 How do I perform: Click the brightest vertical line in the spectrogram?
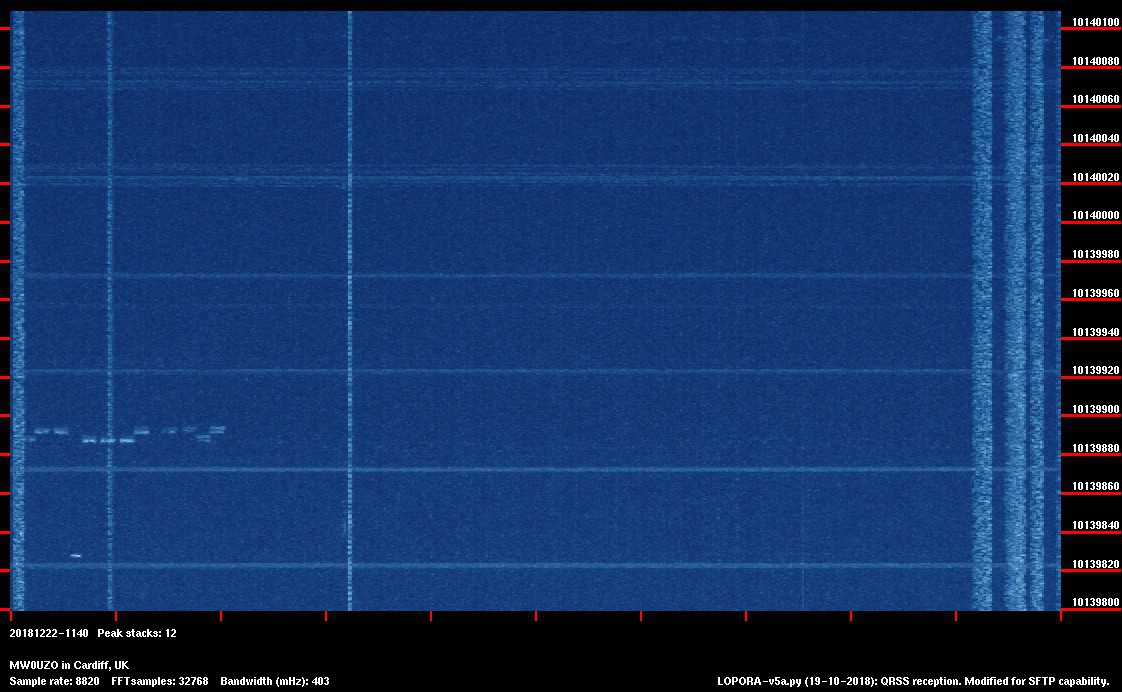[x=349, y=300]
